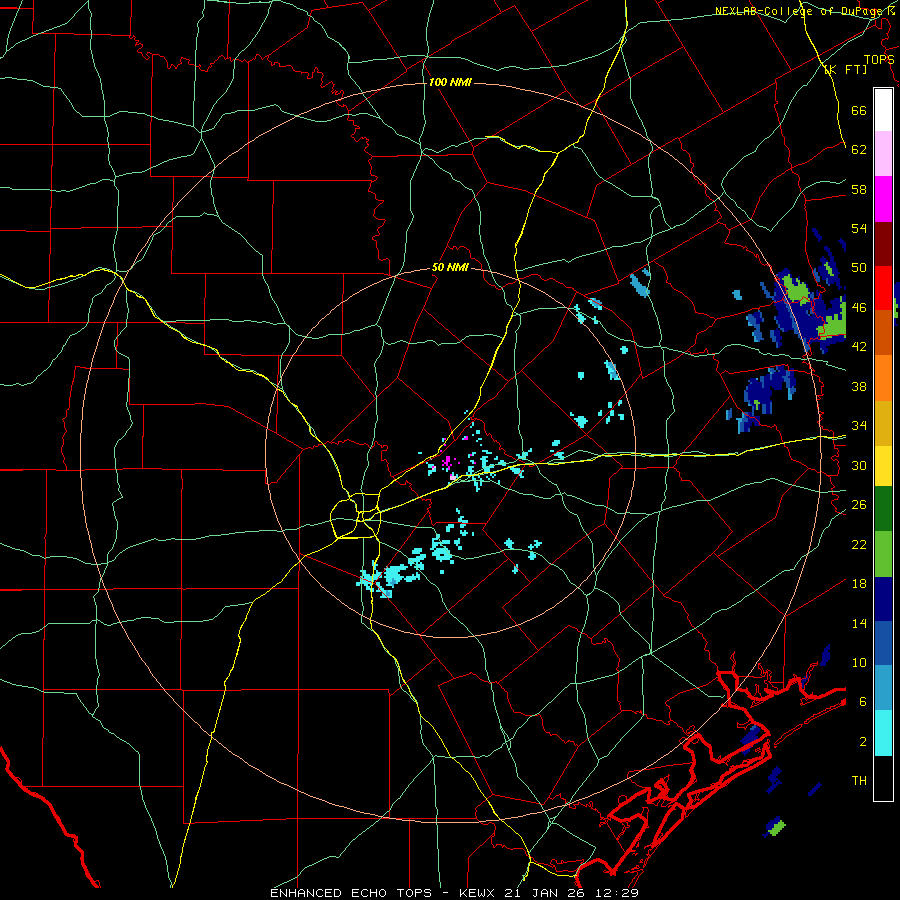Click the legend value "50"
This screenshot has height=900, width=900.
click(859, 268)
